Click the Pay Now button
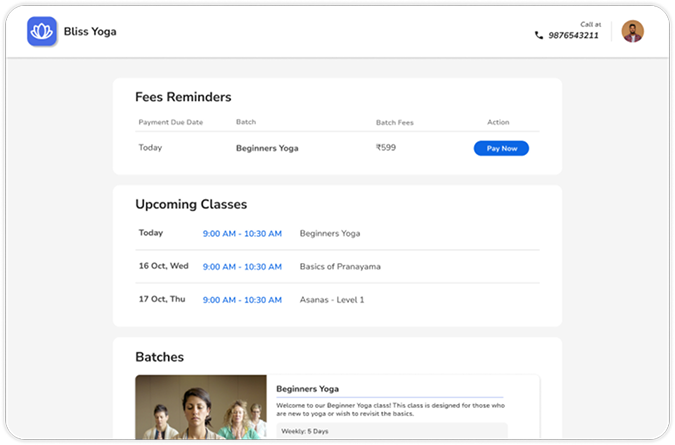The height and width of the screenshot is (445, 675). 501,148
